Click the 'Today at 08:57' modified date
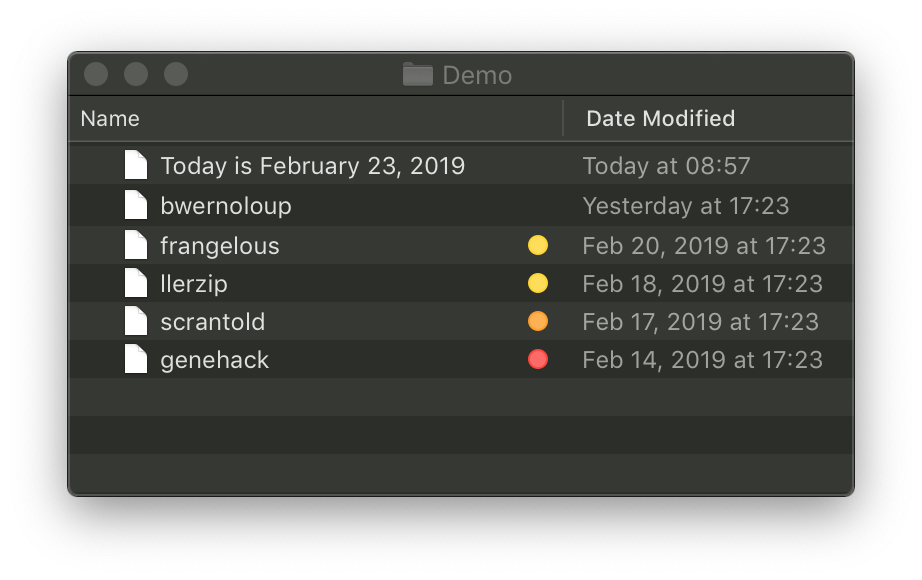Viewport: 922px width, 580px height. [x=666, y=166]
